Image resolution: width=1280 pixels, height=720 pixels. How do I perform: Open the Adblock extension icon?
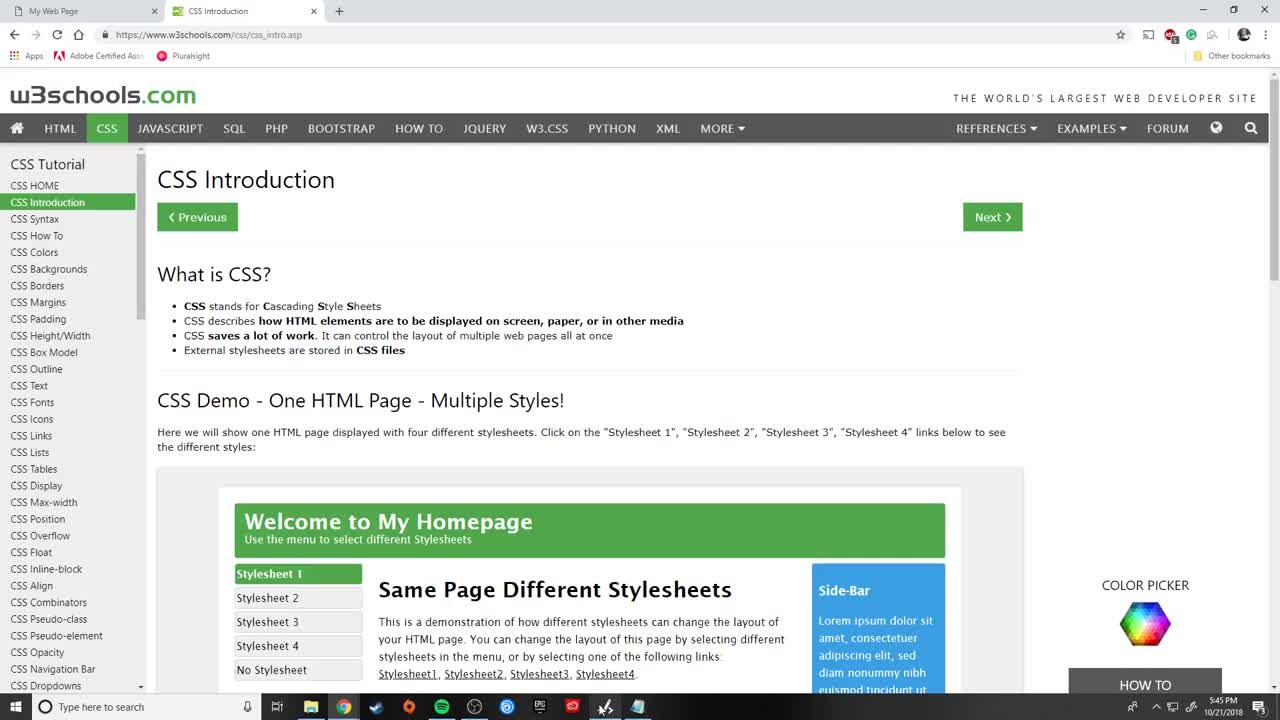1171,35
